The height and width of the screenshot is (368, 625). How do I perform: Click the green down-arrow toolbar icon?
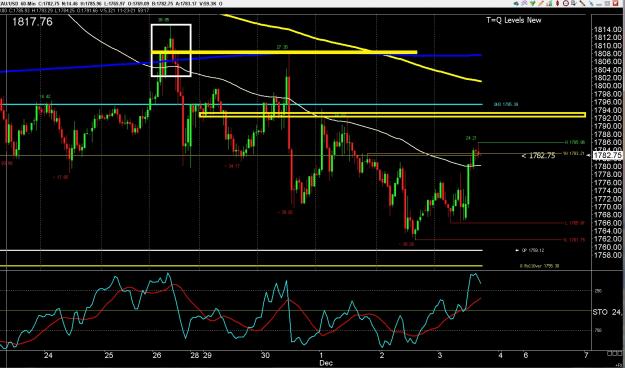tap(533, 3)
